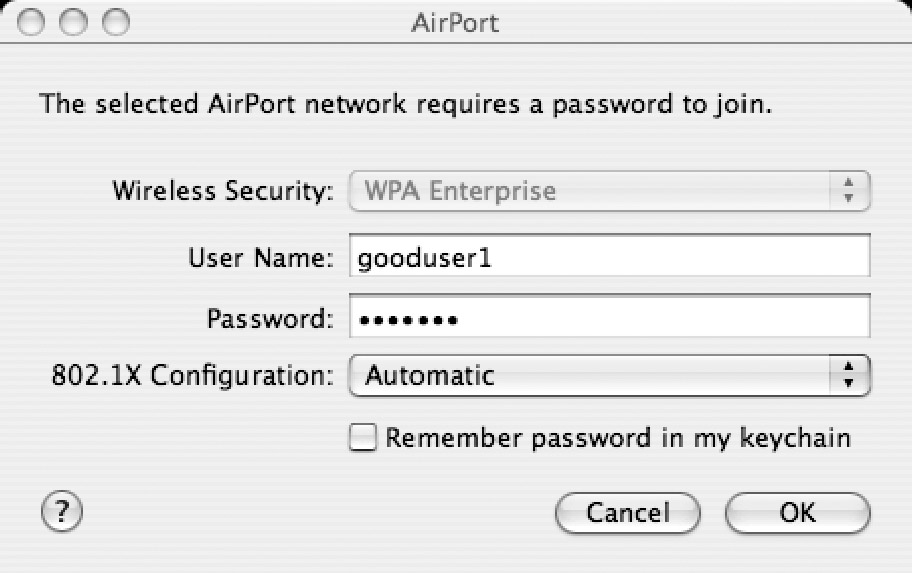This screenshot has width=912, height=573.
Task: Focus the Password field with dots
Action: point(610,316)
